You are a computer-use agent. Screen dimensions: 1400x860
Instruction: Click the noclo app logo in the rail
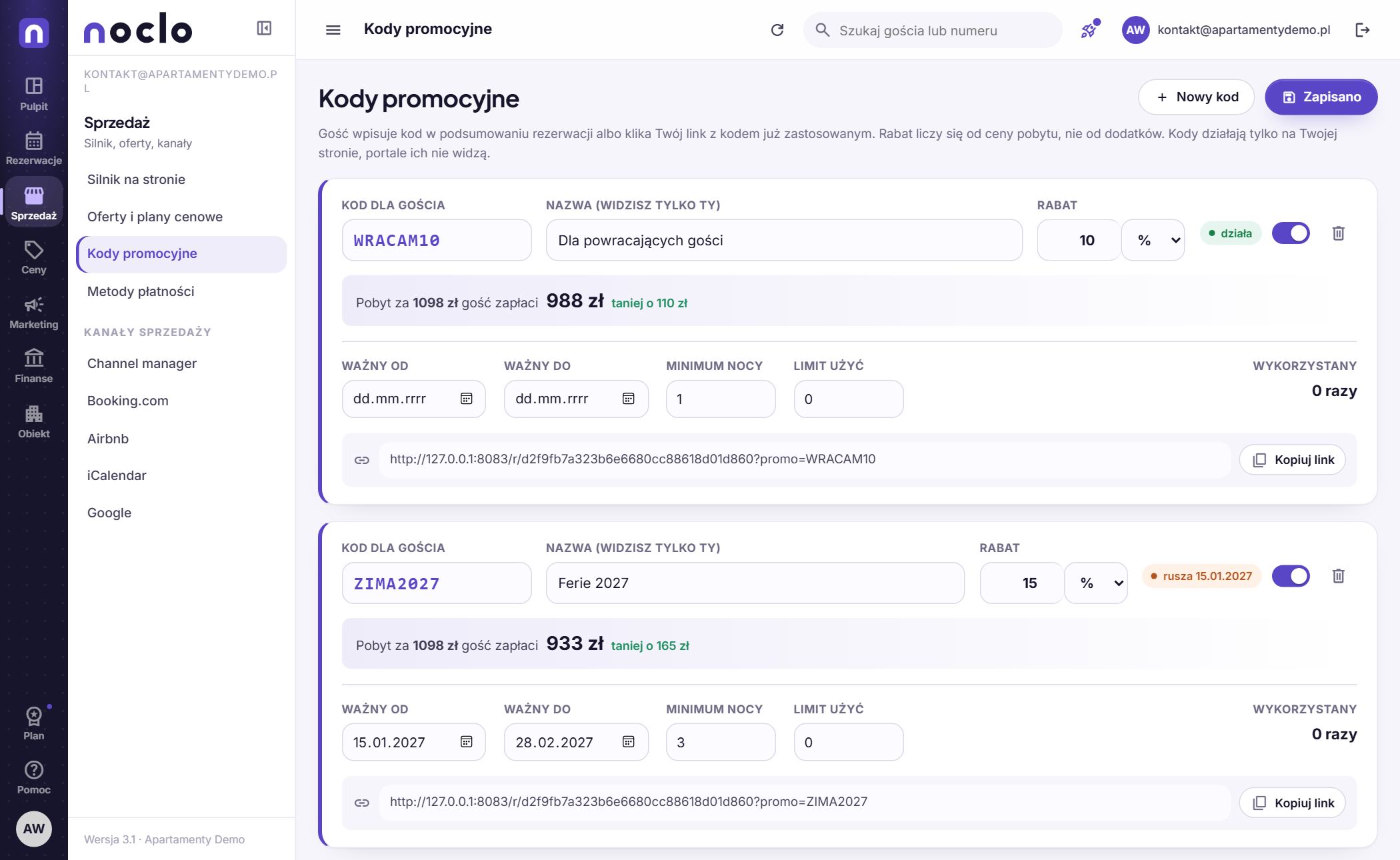pyautogui.click(x=33, y=32)
